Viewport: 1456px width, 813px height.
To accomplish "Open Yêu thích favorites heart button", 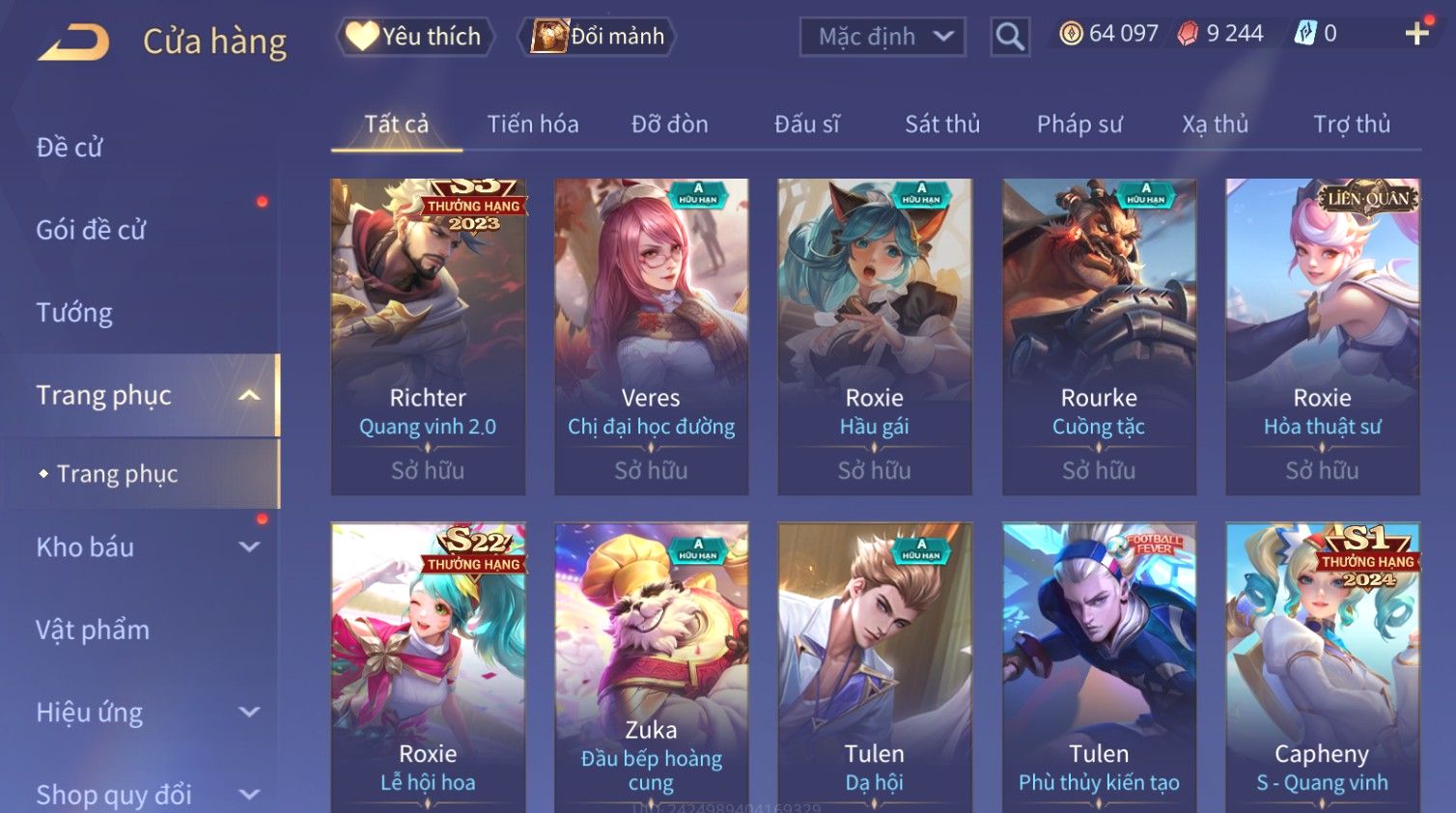I will 415,37.
